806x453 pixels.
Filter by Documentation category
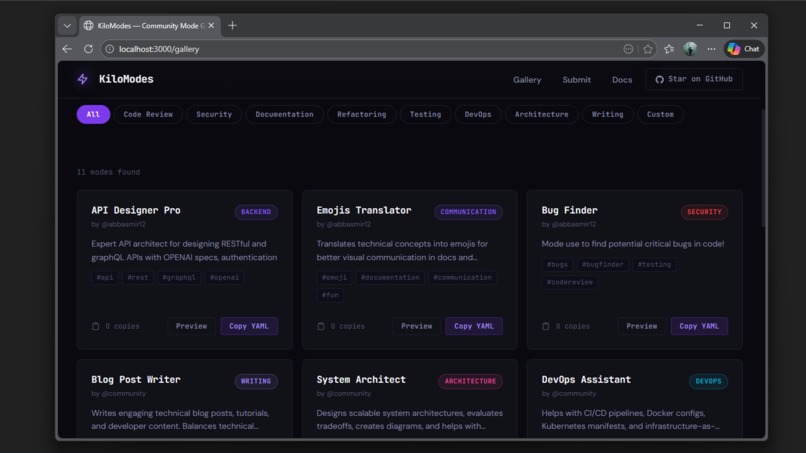(284, 114)
